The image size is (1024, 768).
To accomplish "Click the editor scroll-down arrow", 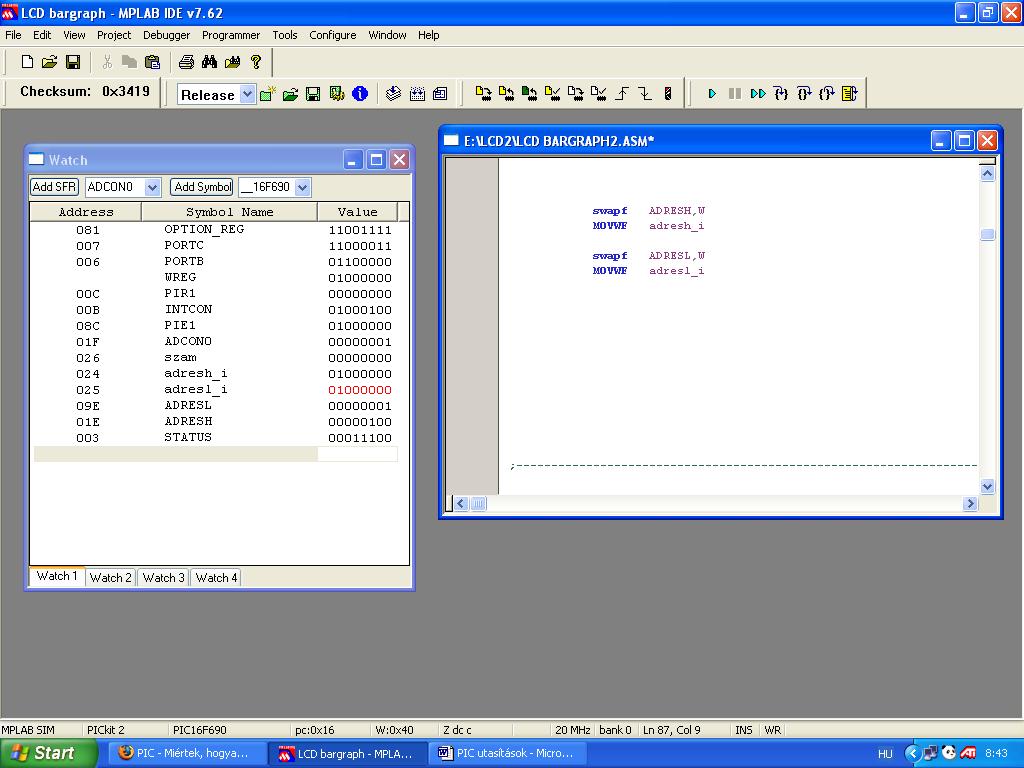I will tap(987, 486).
